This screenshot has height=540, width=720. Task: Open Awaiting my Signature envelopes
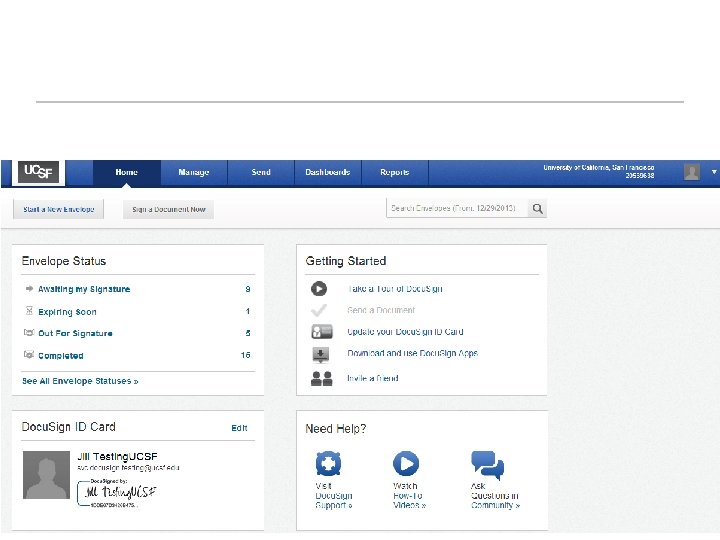pyautogui.click(x=84, y=289)
